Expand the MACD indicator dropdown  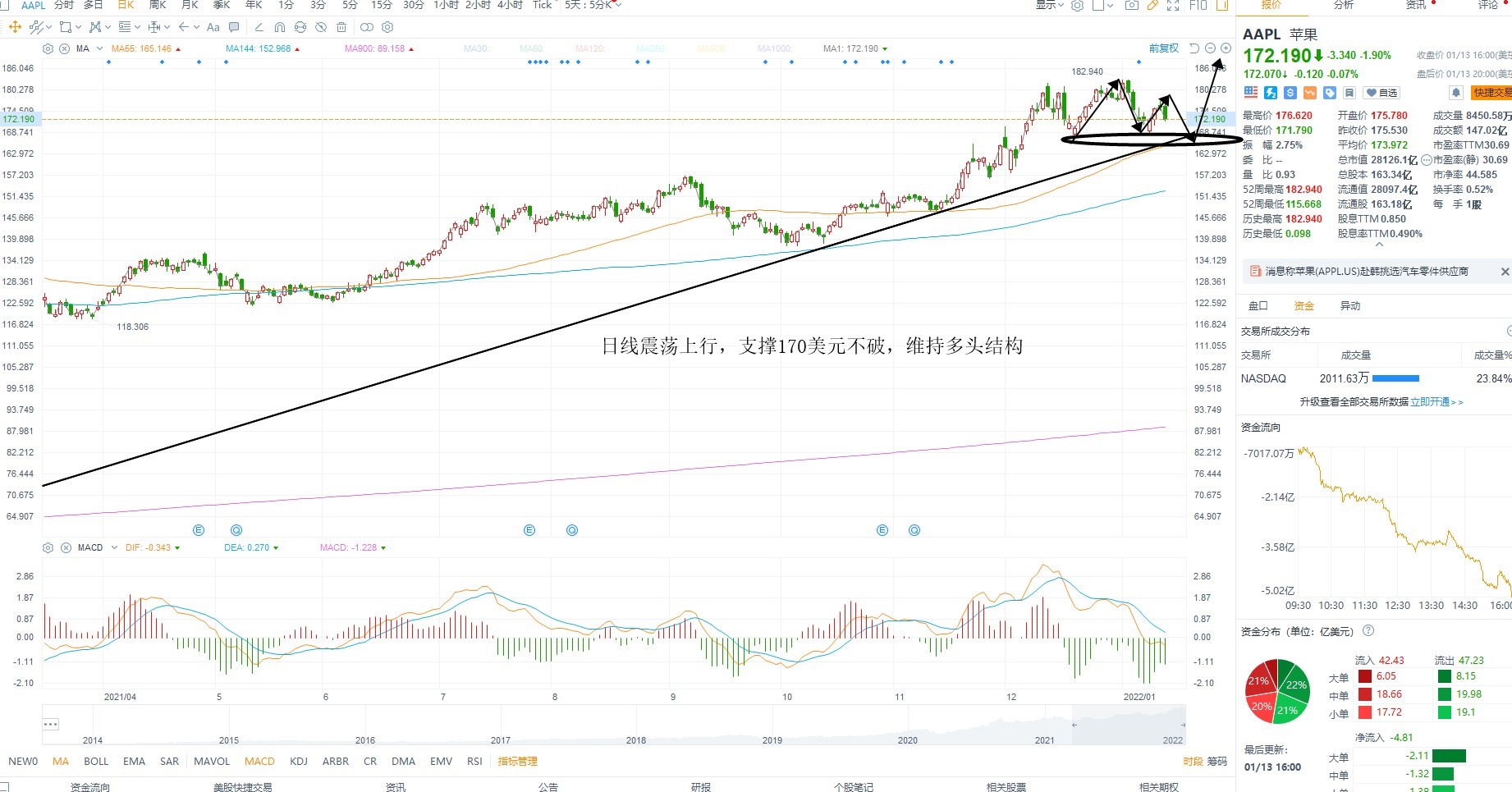click(x=114, y=547)
